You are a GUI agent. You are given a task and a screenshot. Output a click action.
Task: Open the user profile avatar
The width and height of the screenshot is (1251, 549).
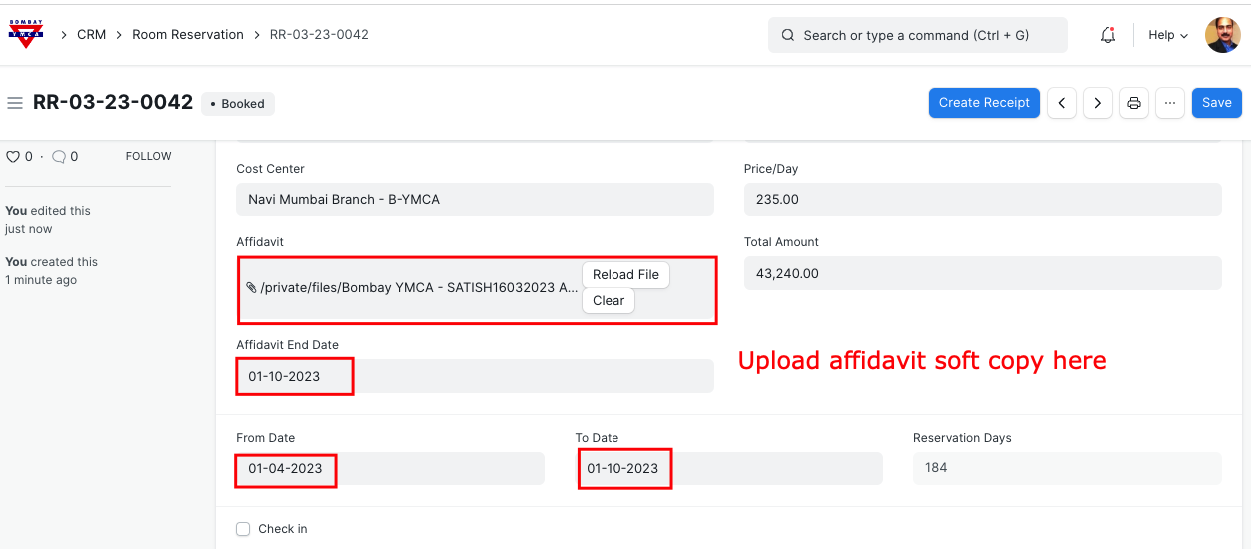1222,35
